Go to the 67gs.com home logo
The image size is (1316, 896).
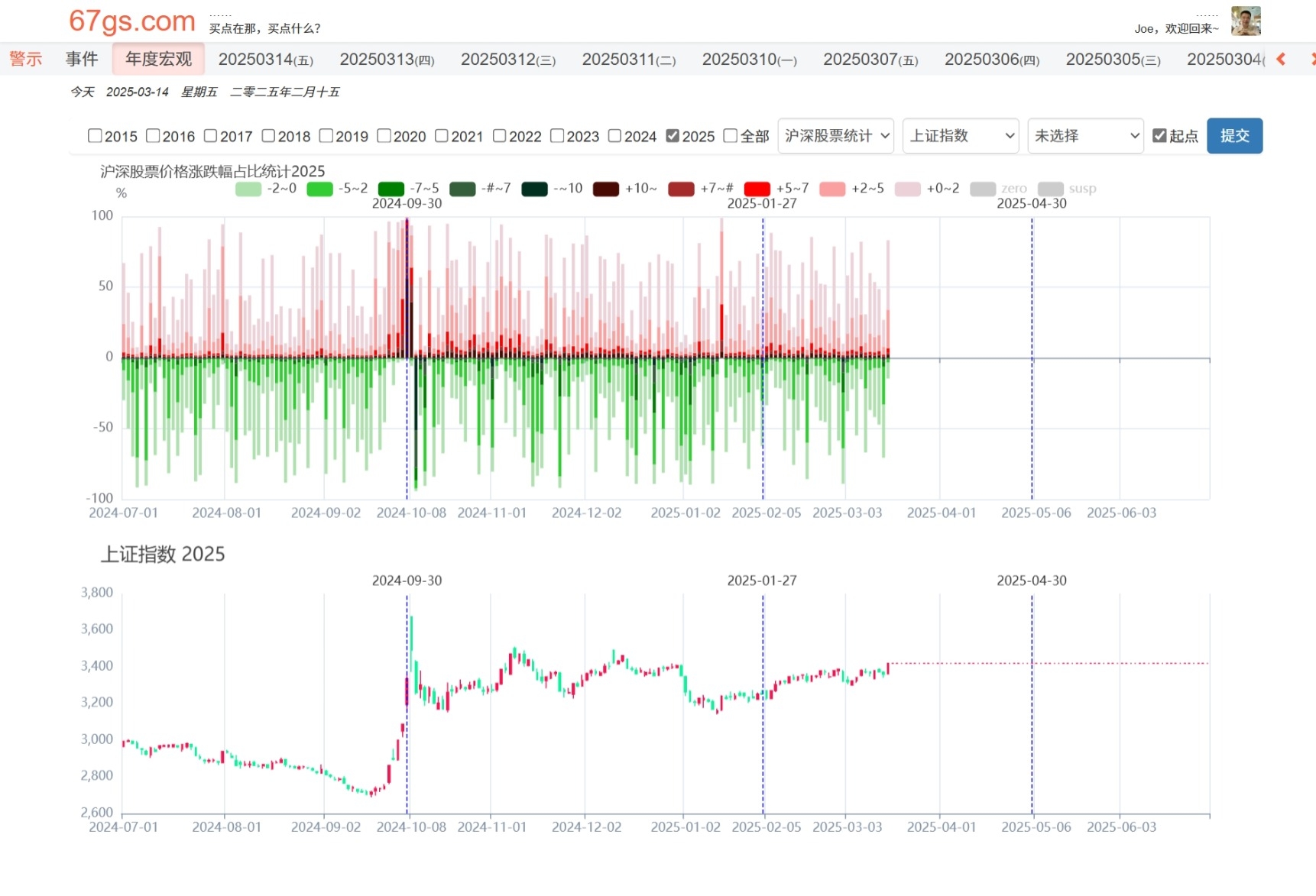[132, 21]
